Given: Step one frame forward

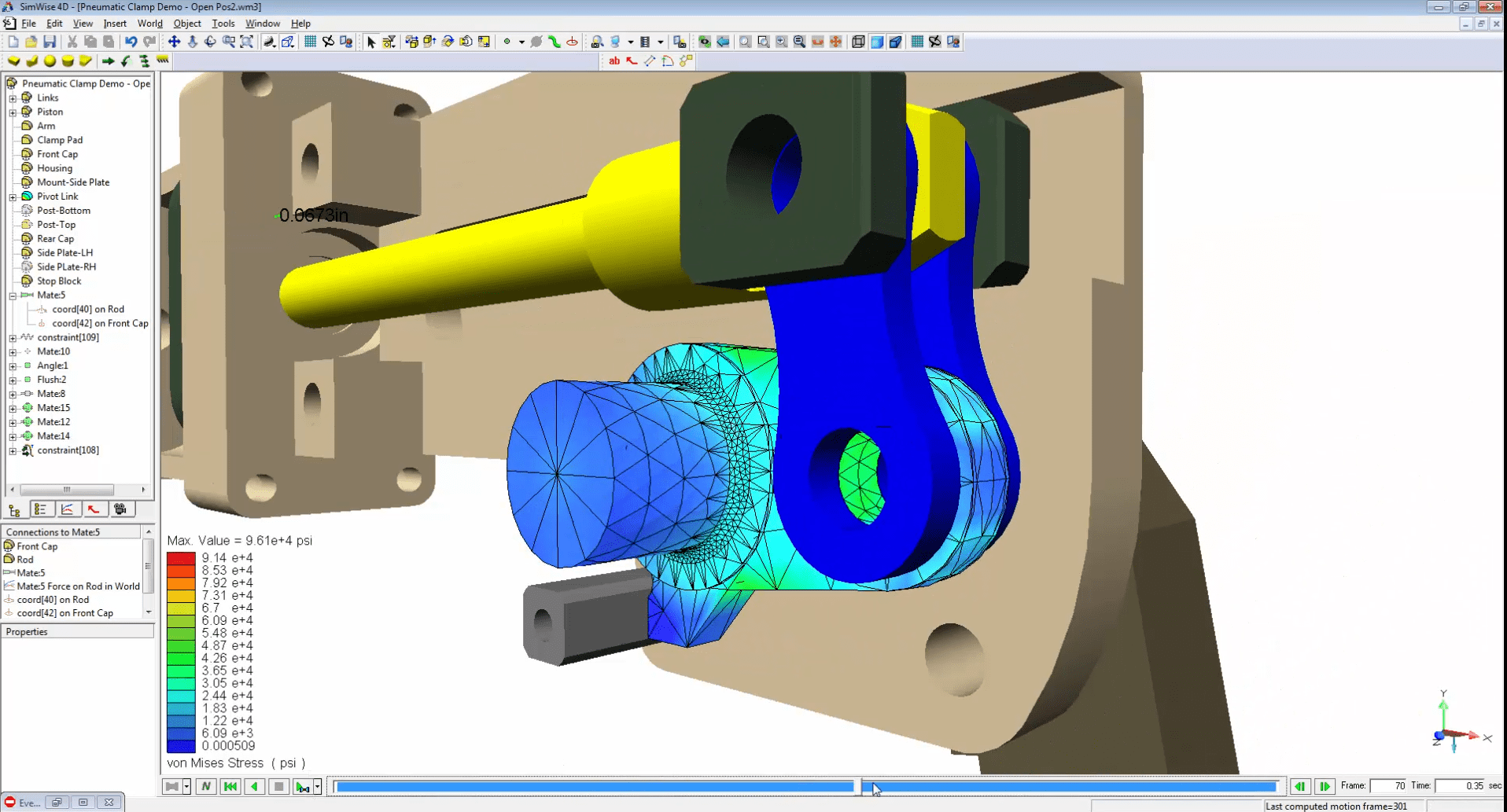Looking at the screenshot, I should (1325, 786).
